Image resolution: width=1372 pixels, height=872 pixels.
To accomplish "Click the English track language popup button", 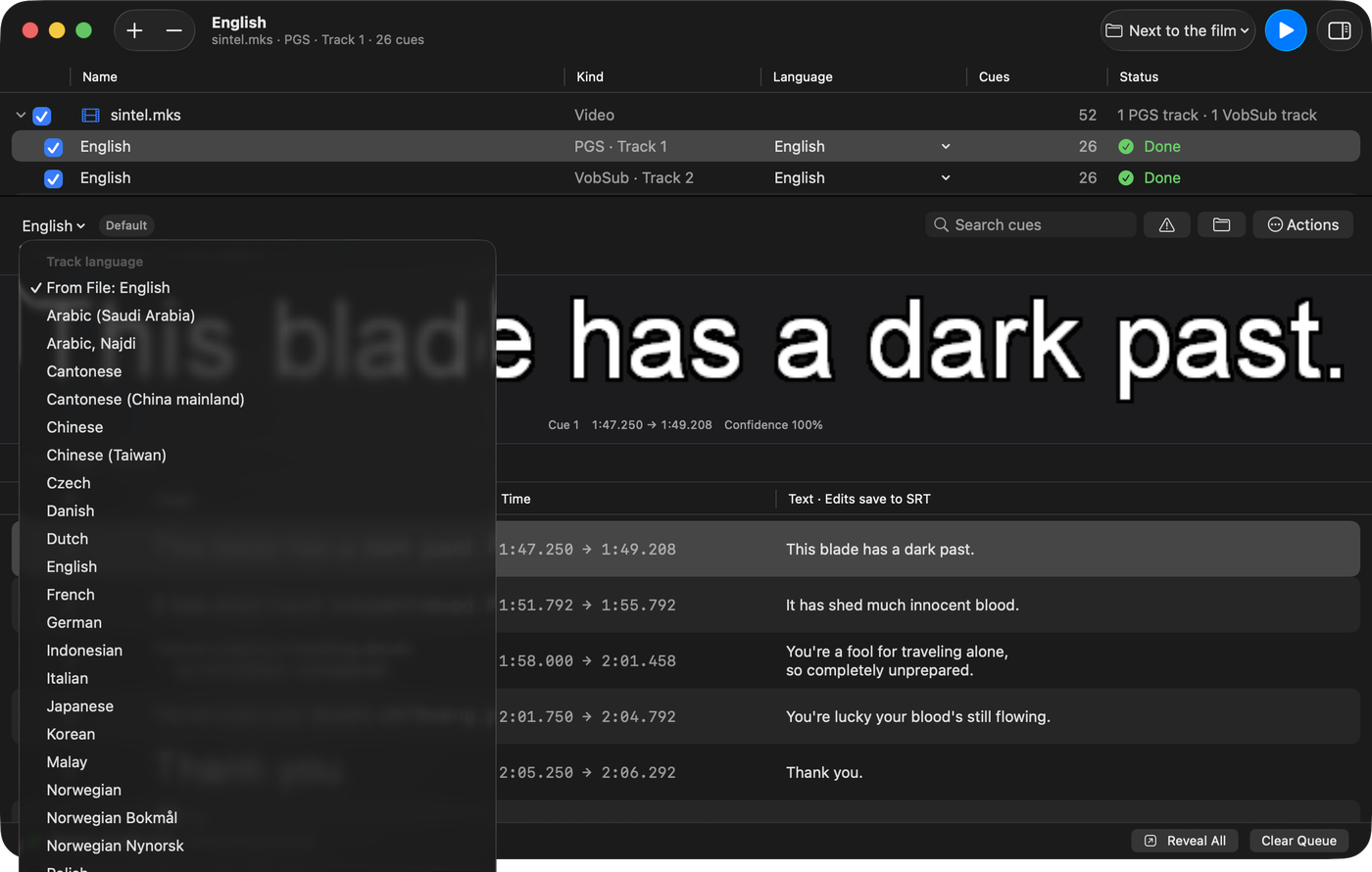I will coord(54,226).
